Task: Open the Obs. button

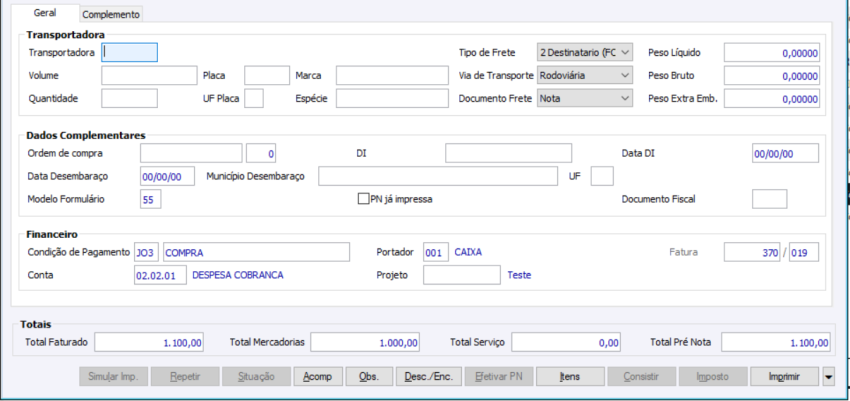Action: coord(368,377)
